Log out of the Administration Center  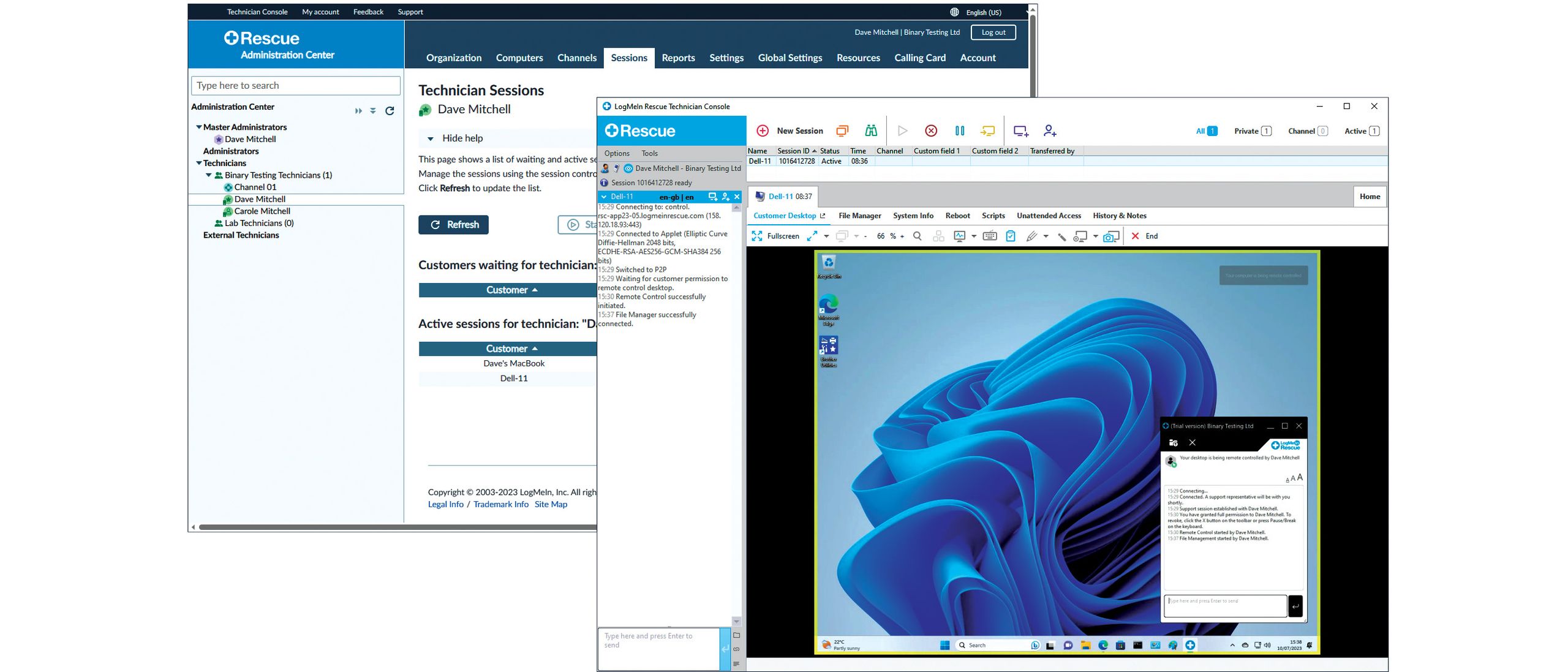click(x=993, y=32)
